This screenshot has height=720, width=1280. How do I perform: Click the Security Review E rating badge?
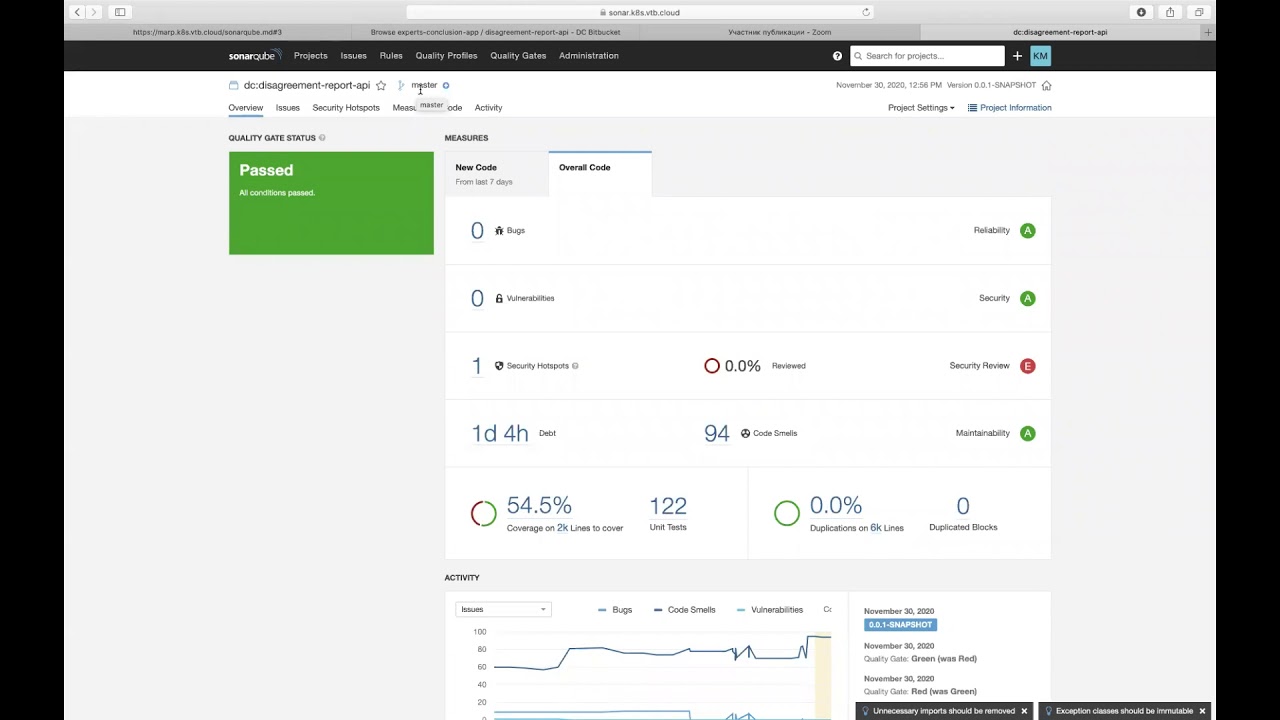(1027, 366)
